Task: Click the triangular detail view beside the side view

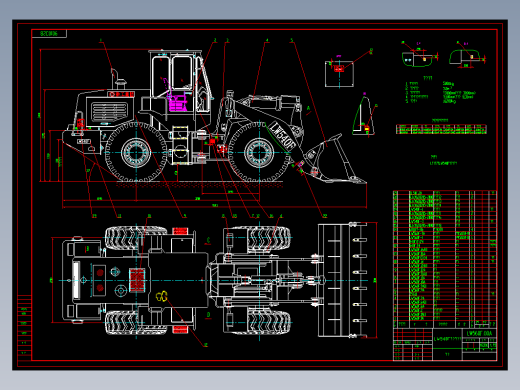Action: (363, 115)
